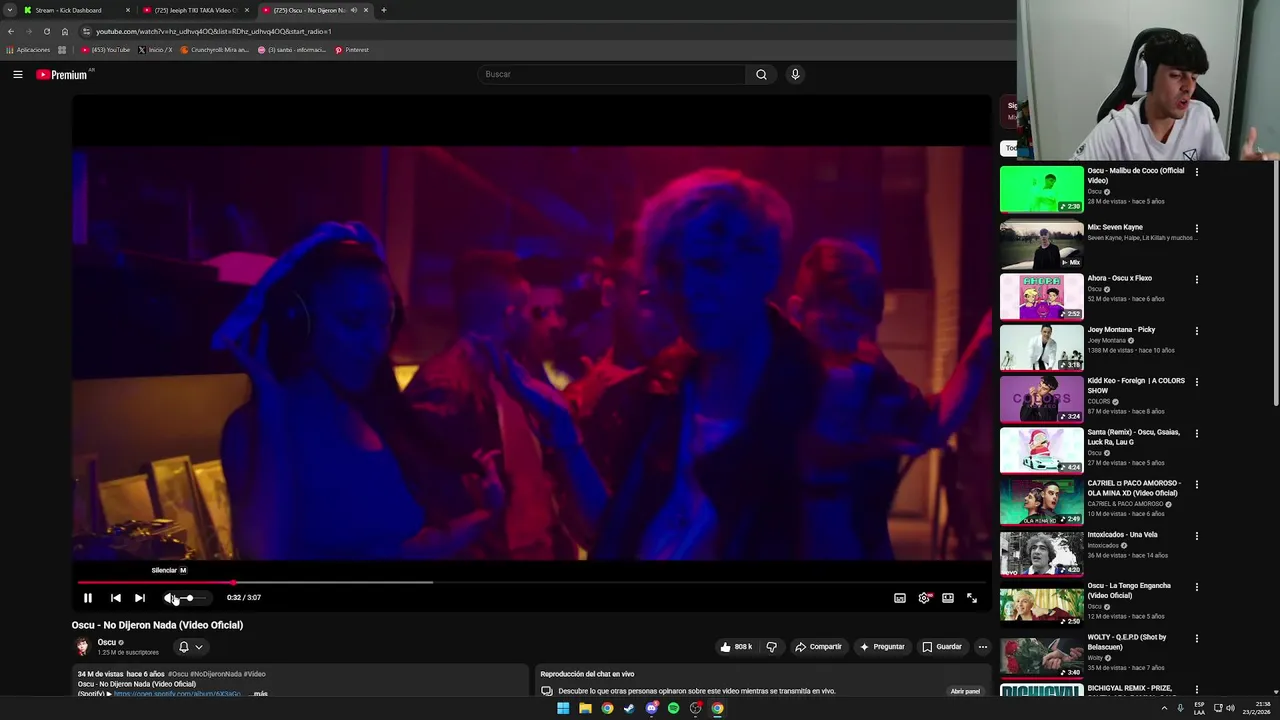This screenshot has width=1280, height=720.
Task: Enter fullscreen mode
Action: coord(972,598)
